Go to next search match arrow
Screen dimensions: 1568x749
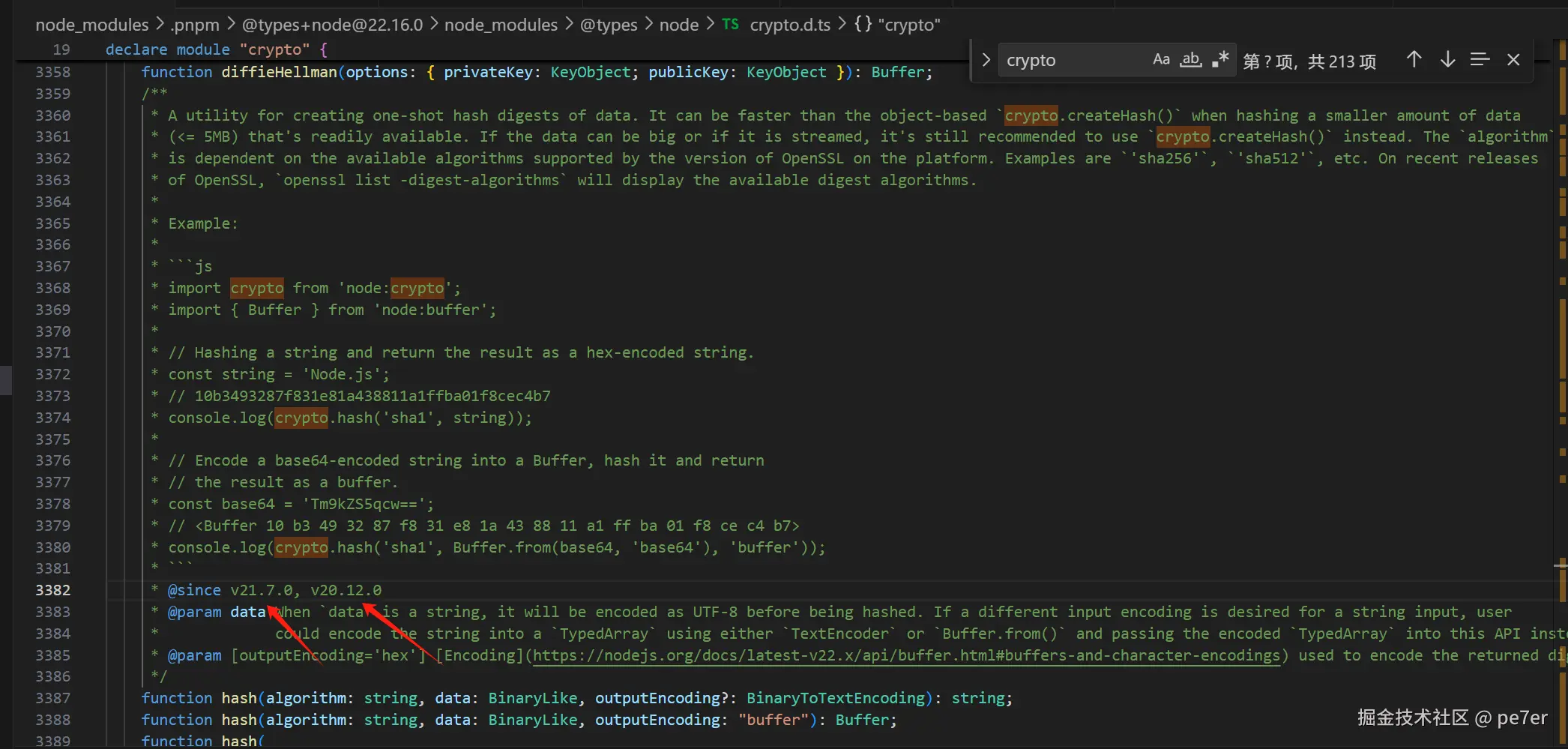(x=1447, y=60)
